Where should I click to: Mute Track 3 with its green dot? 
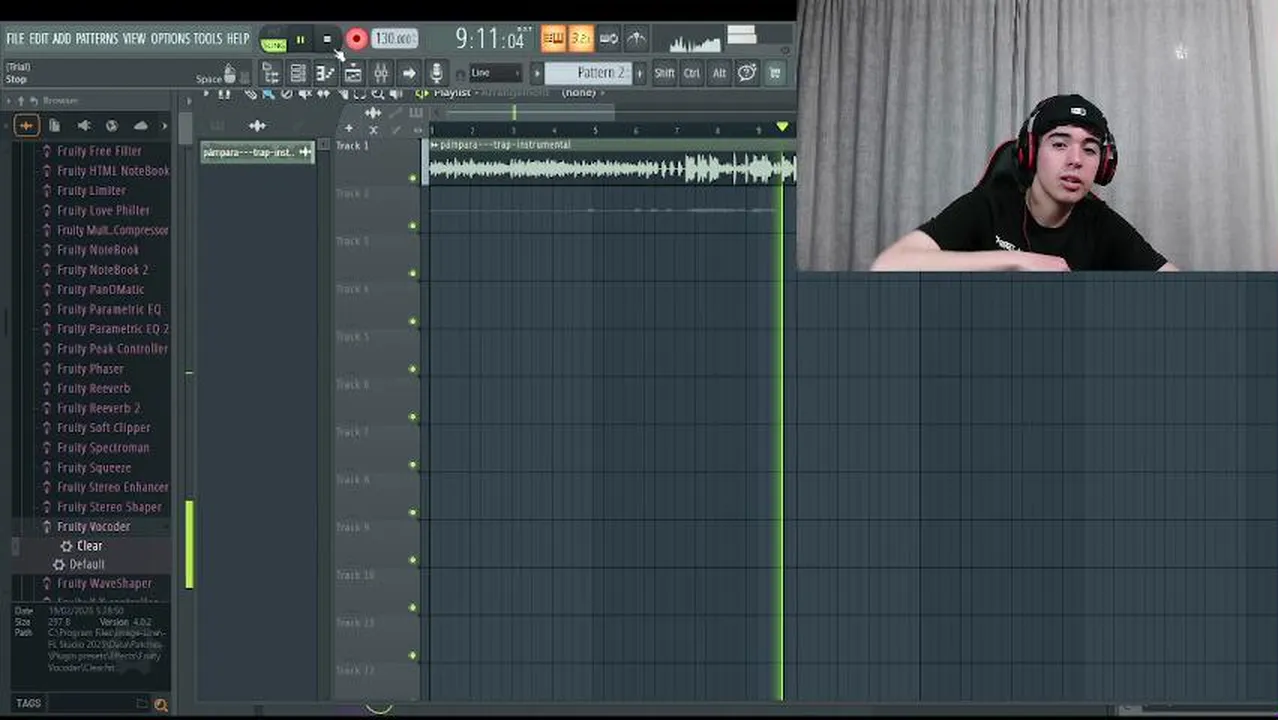413,274
